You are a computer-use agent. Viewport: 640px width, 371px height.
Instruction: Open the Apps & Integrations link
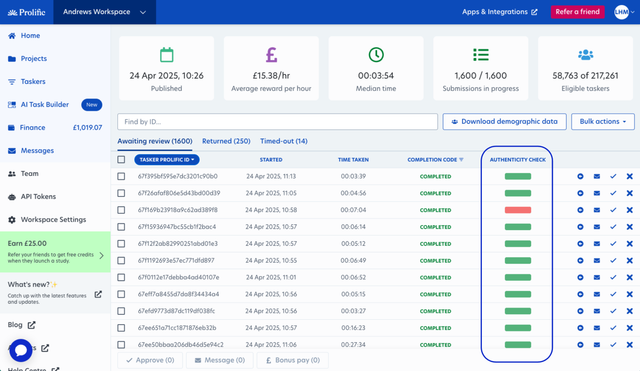click(x=500, y=12)
